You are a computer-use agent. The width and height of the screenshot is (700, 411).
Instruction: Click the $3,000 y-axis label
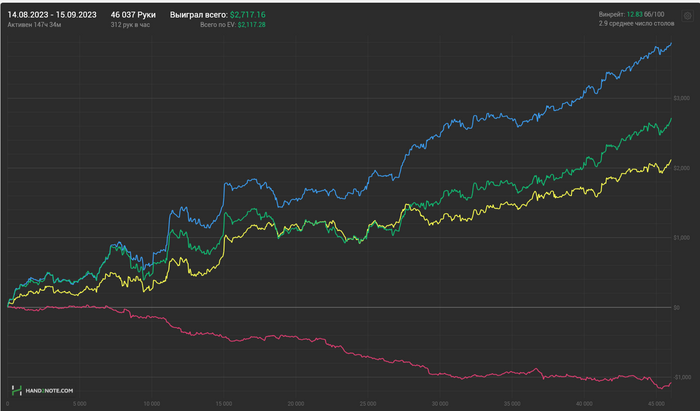[x=683, y=98]
